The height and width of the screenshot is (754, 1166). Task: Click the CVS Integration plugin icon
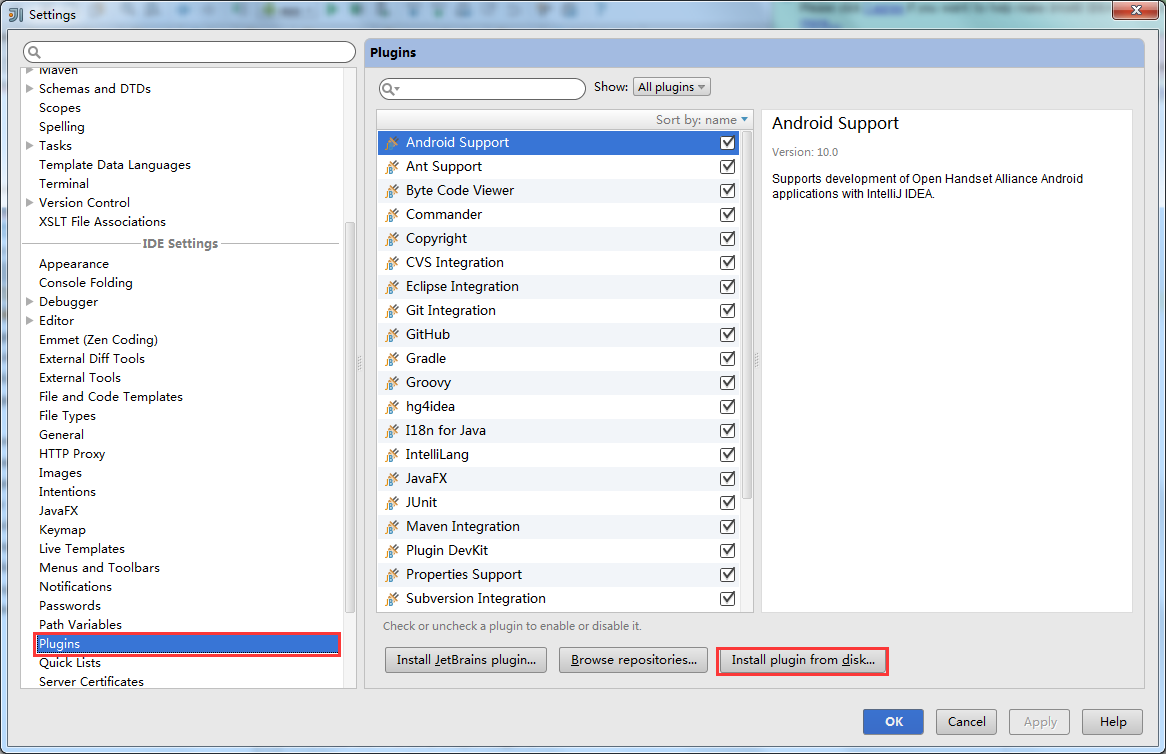tap(392, 262)
